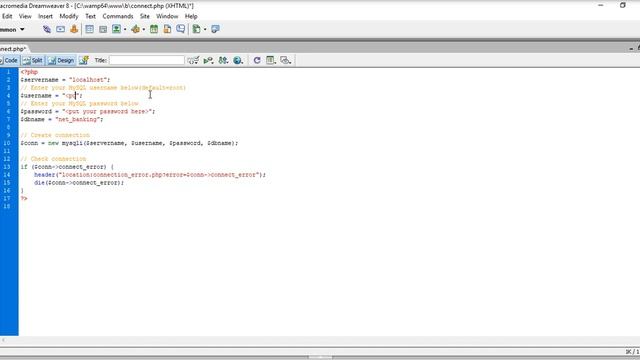Open the Tag Chooser
This screenshot has height=360, width=640.
pyautogui.click(x=216, y=29)
